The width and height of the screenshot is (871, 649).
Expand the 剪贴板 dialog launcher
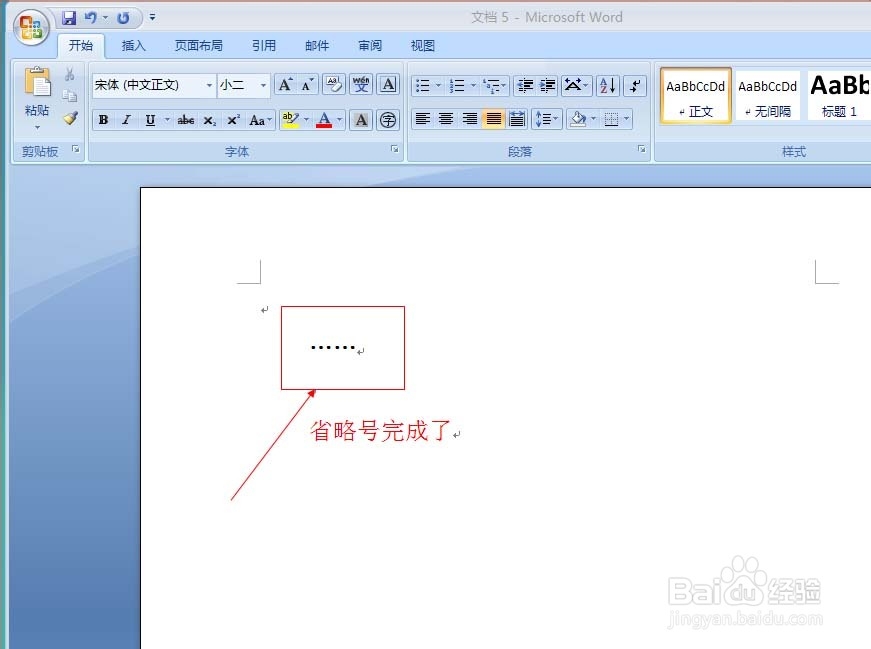[x=76, y=149]
